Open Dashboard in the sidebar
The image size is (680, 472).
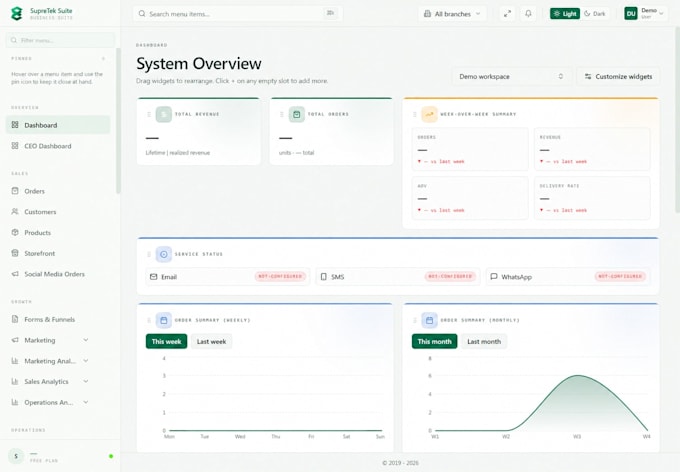point(58,125)
